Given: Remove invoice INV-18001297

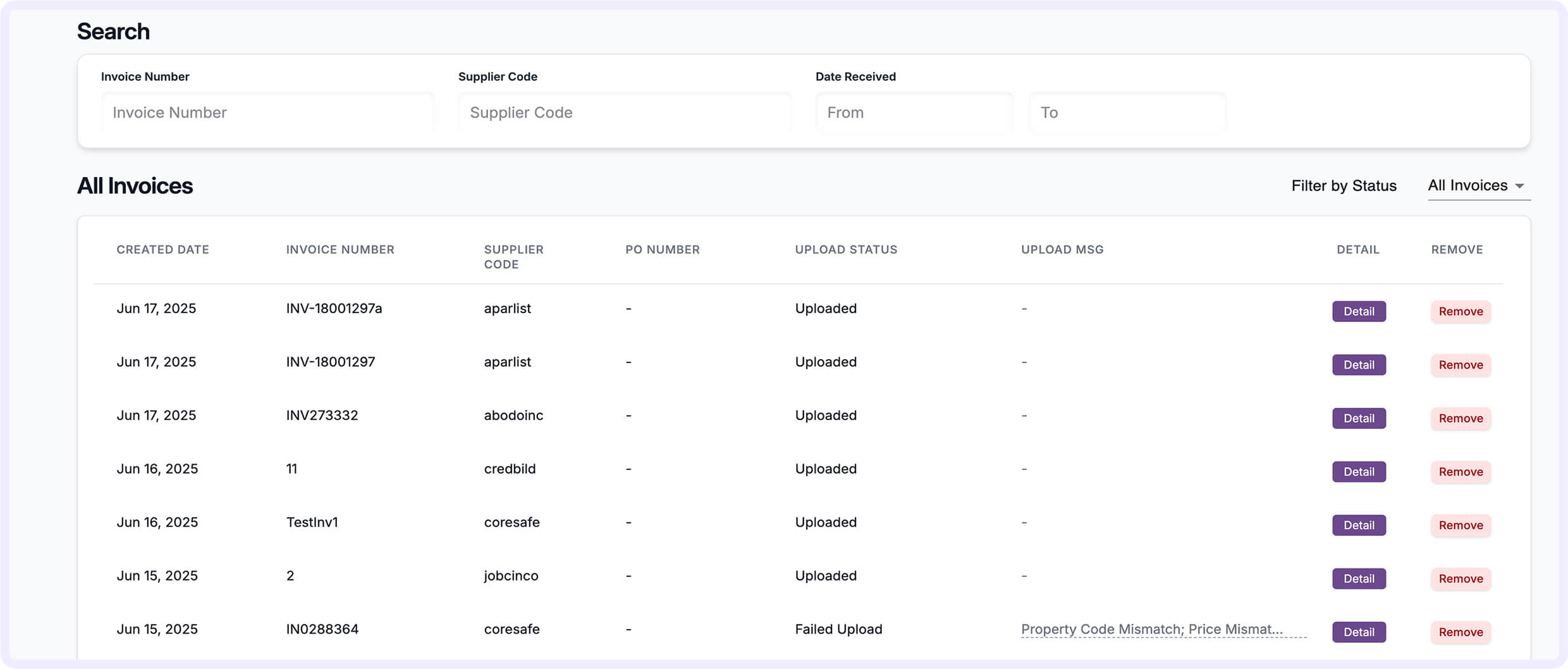Looking at the screenshot, I should [x=1460, y=365].
